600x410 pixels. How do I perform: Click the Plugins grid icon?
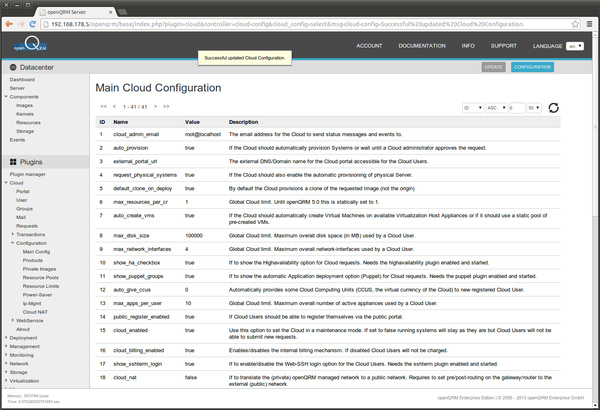[13, 162]
